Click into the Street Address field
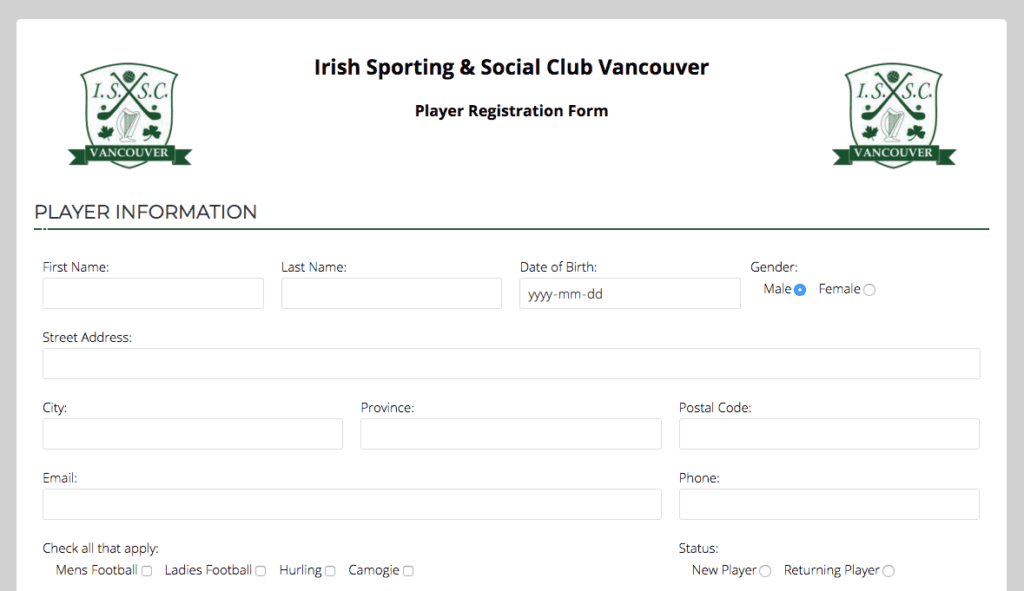Screen dimensions: 1024x591 point(511,363)
